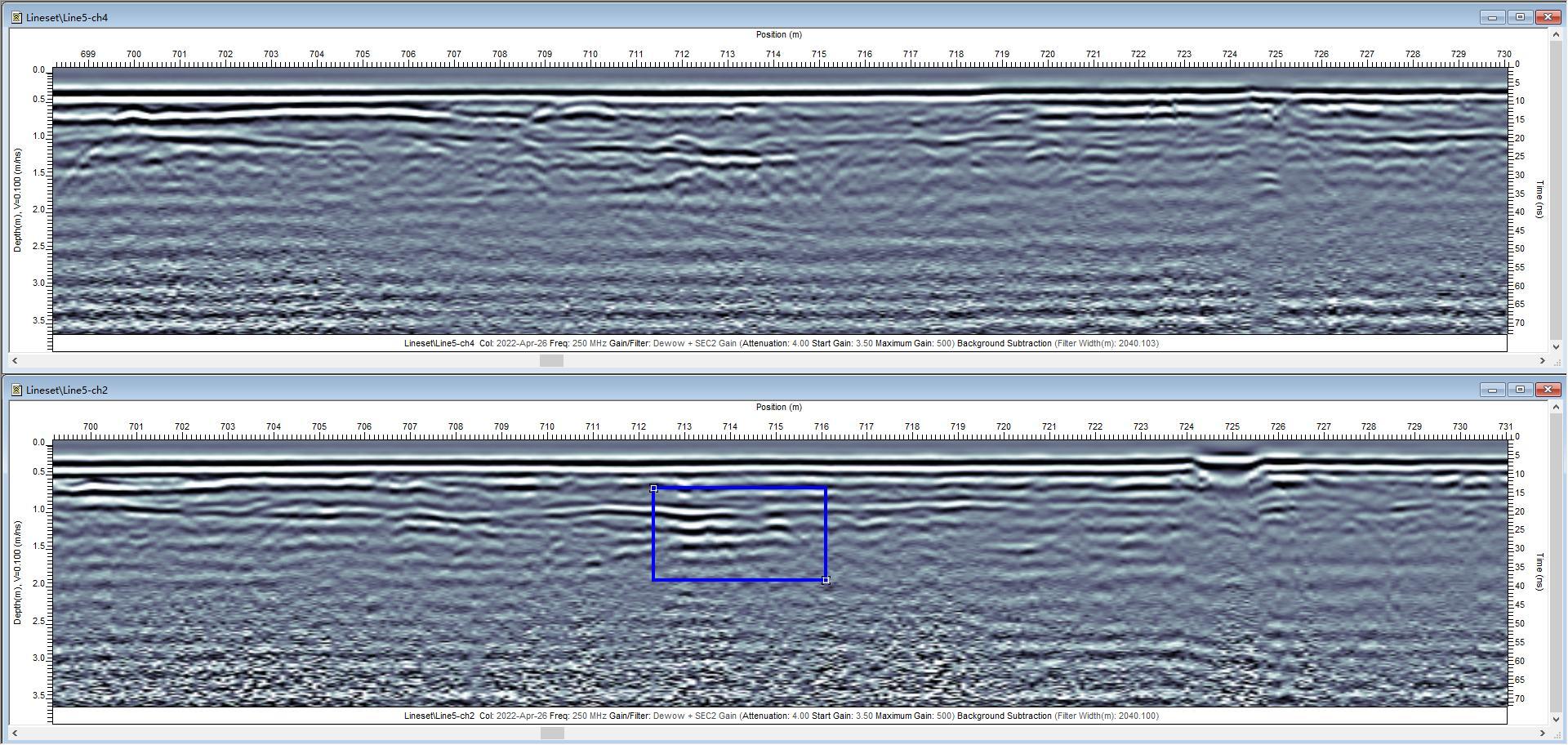Image resolution: width=1568 pixels, height=745 pixels.
Task: Click bottom-right handle of blue selection box
Action: [x=826, y=580]
